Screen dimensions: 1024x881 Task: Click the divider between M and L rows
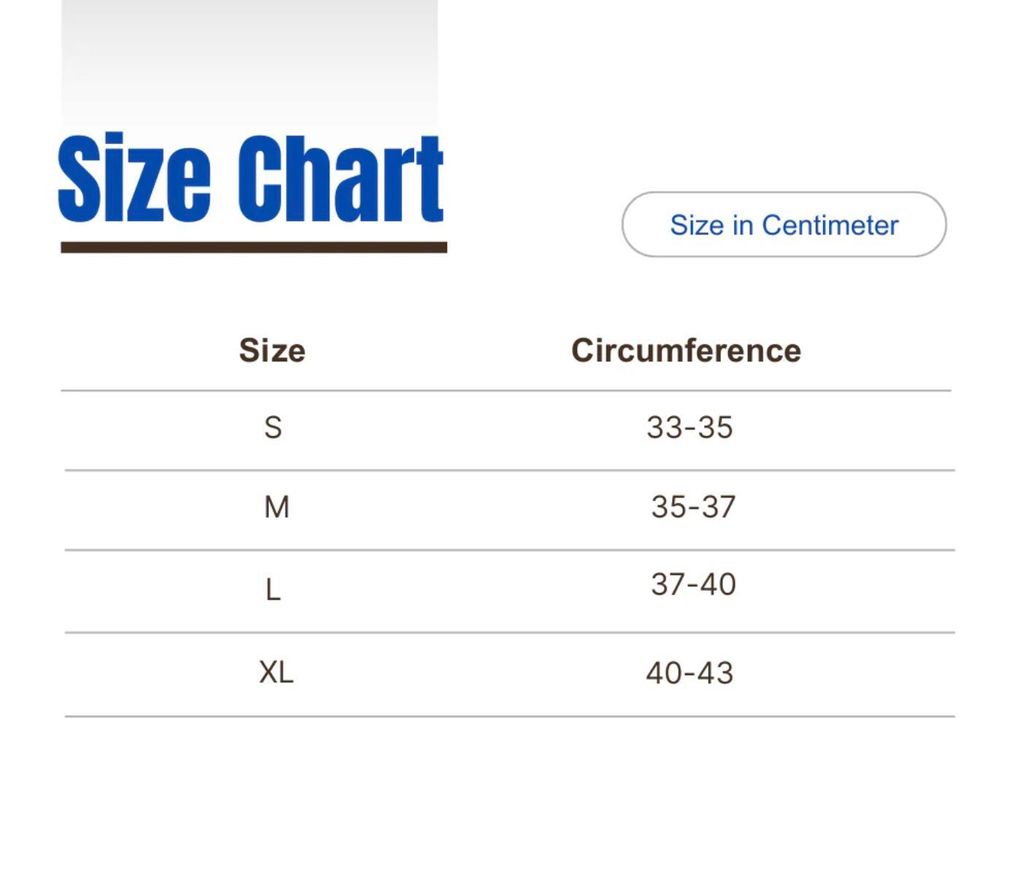click(x=510, y=550)
